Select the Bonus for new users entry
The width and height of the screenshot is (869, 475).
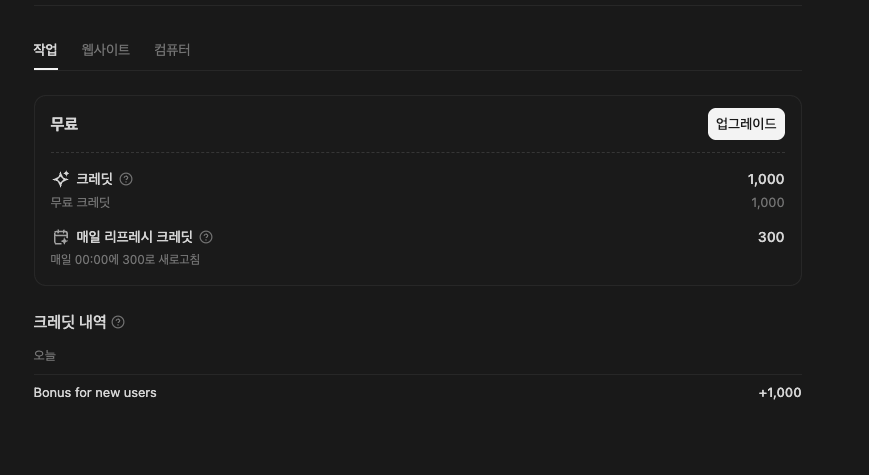pos(417,392)
